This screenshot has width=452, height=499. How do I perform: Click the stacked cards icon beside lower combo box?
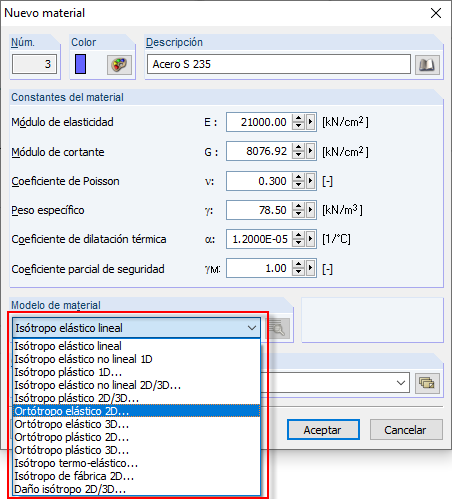point(427,383)
